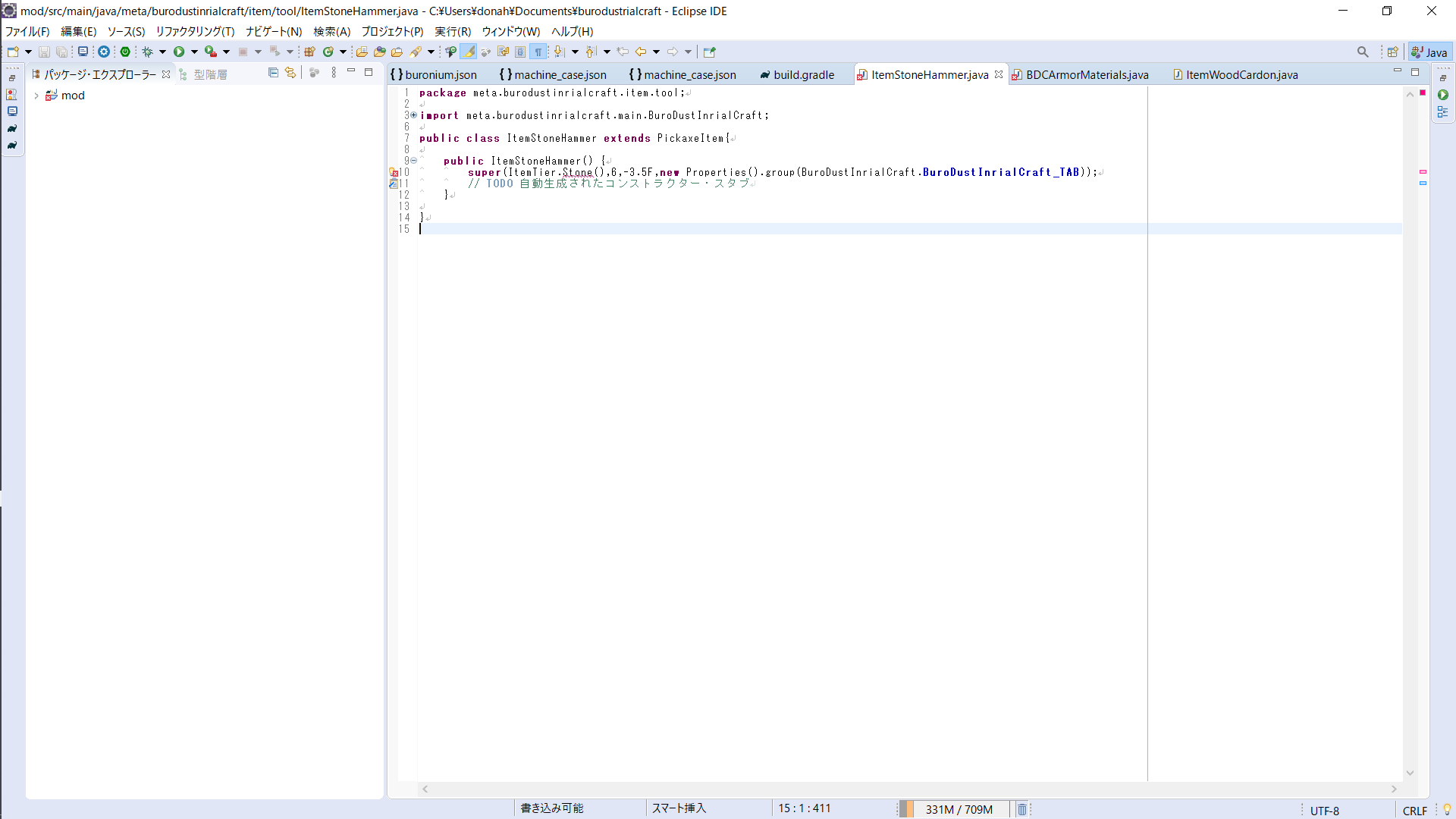Click the BuroDustInrialCraft_TAB field reference
Viewport: 1456px width, 819px height.
click(x=1000, y=172)
